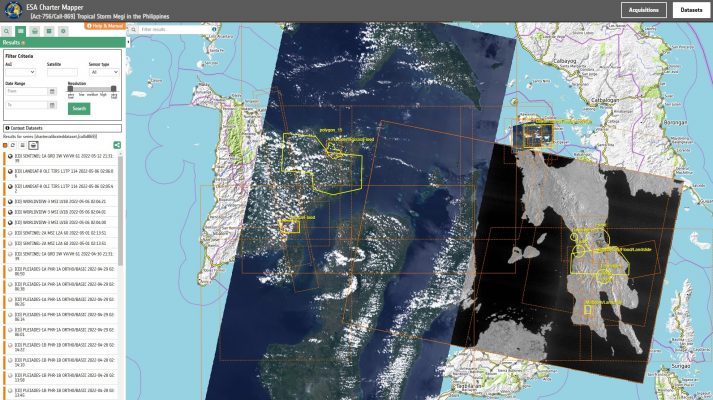Open calendar picker for From date
713x400 pixels.
coord(52,91)
